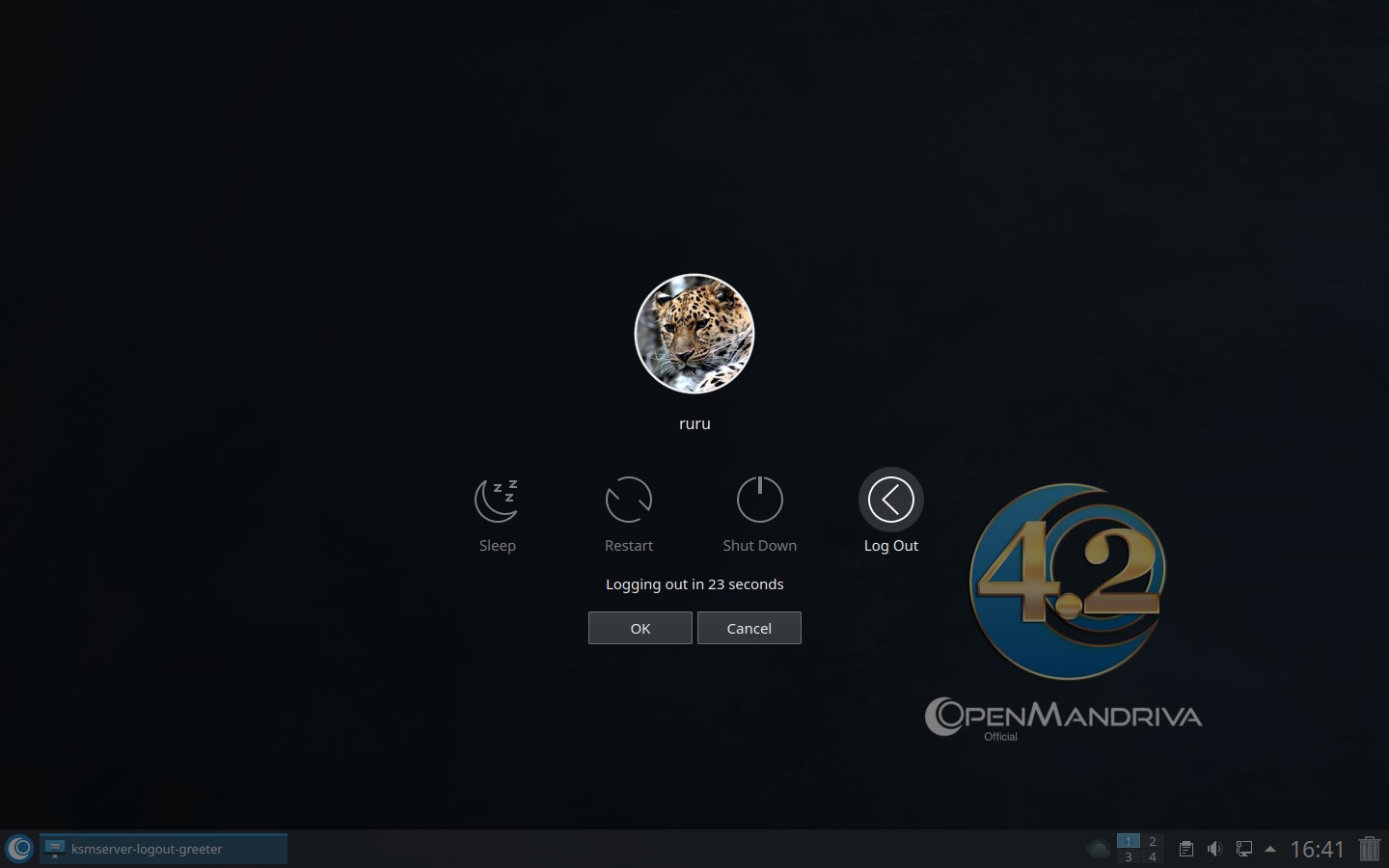Click the ruru leopard user avatar
1389x868 pixels.
click(x=694, y=334)
